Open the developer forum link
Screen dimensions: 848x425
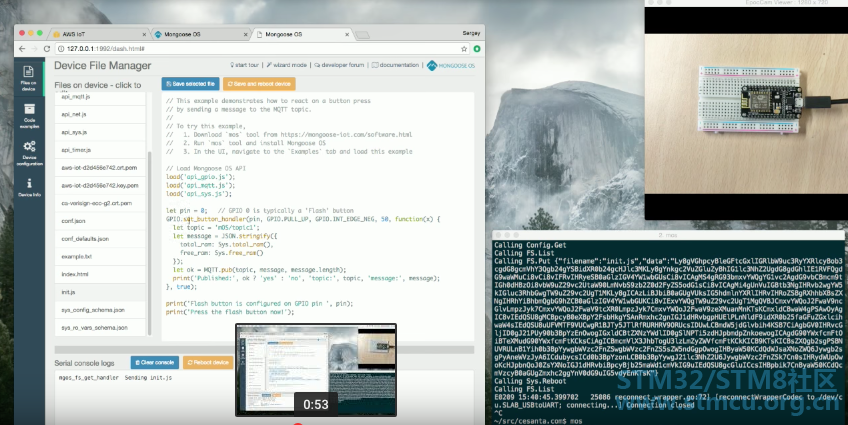point(339,65)
